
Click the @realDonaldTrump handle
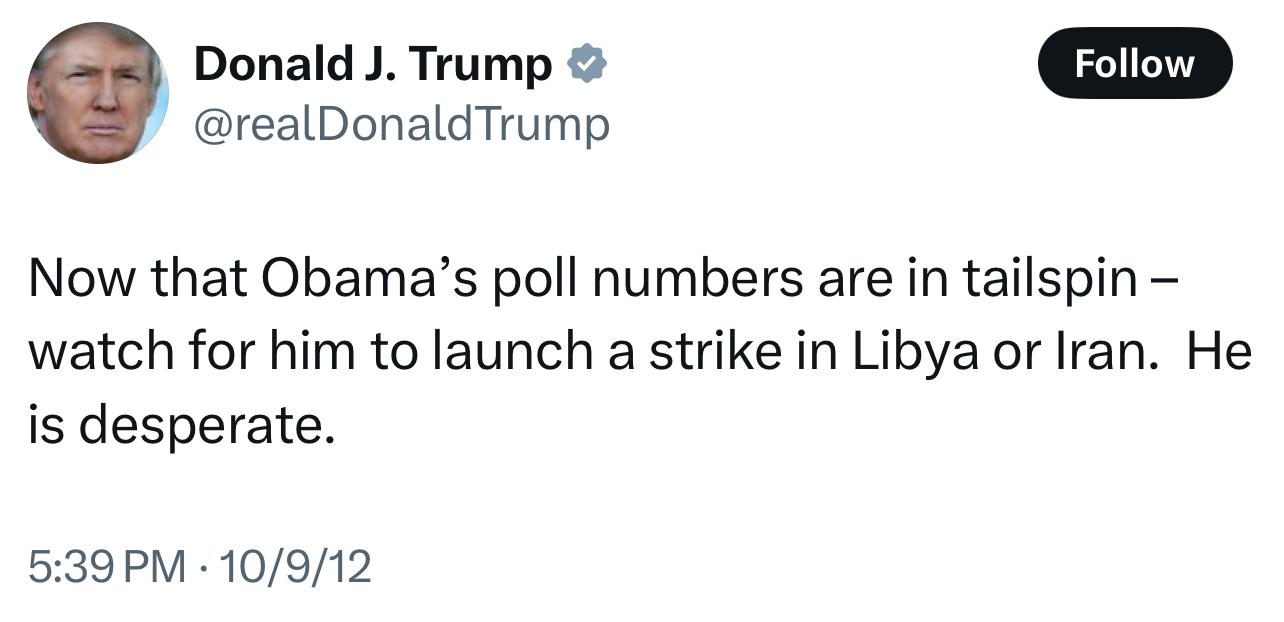401,125
